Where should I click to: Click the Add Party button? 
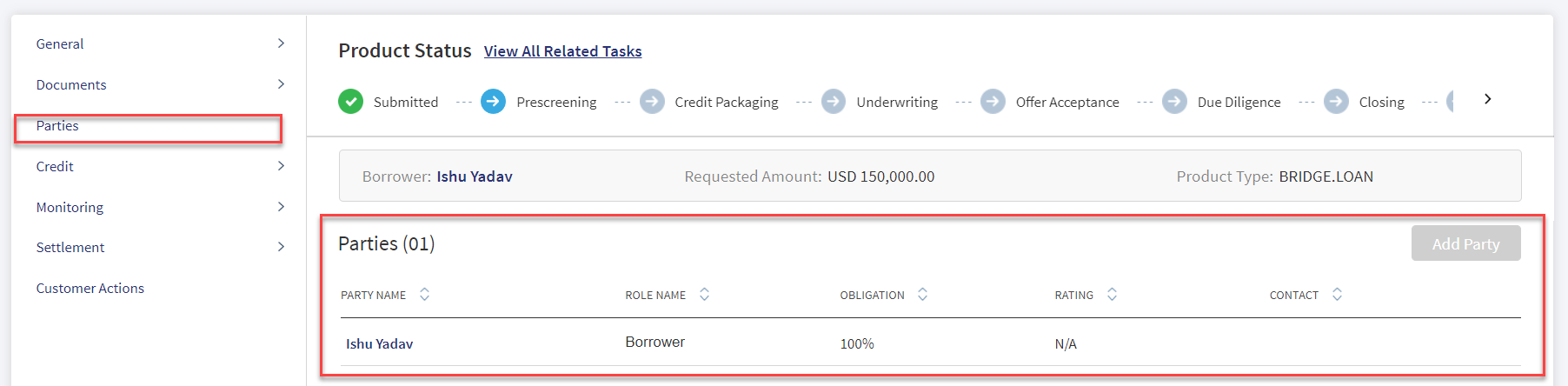1465,243
